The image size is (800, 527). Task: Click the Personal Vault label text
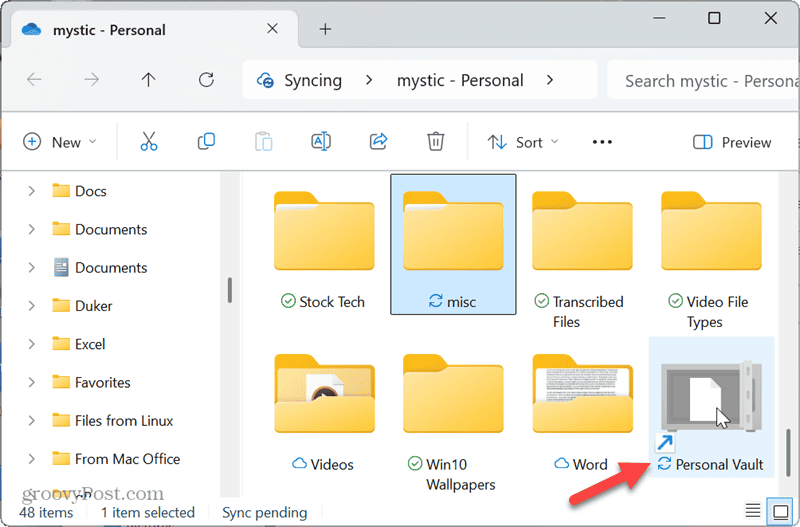[x=719, y=464]
